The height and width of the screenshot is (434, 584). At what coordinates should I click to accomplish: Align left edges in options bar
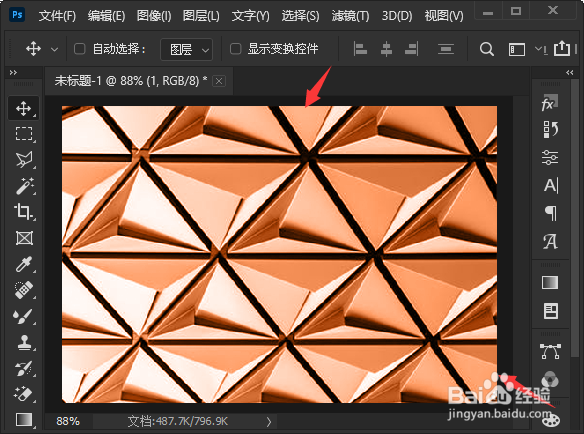360,49
